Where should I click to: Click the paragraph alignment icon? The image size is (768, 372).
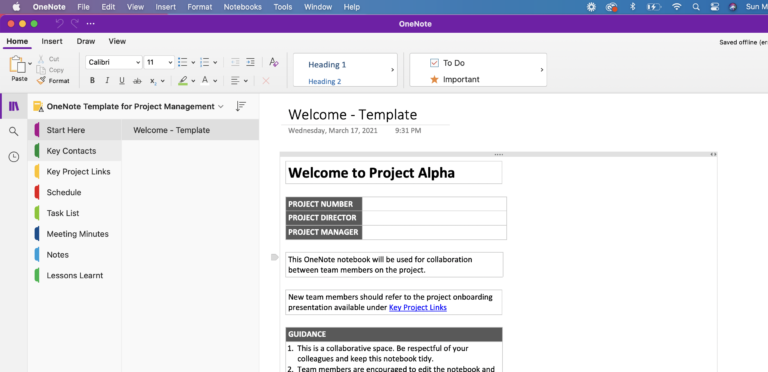(235, 81)
